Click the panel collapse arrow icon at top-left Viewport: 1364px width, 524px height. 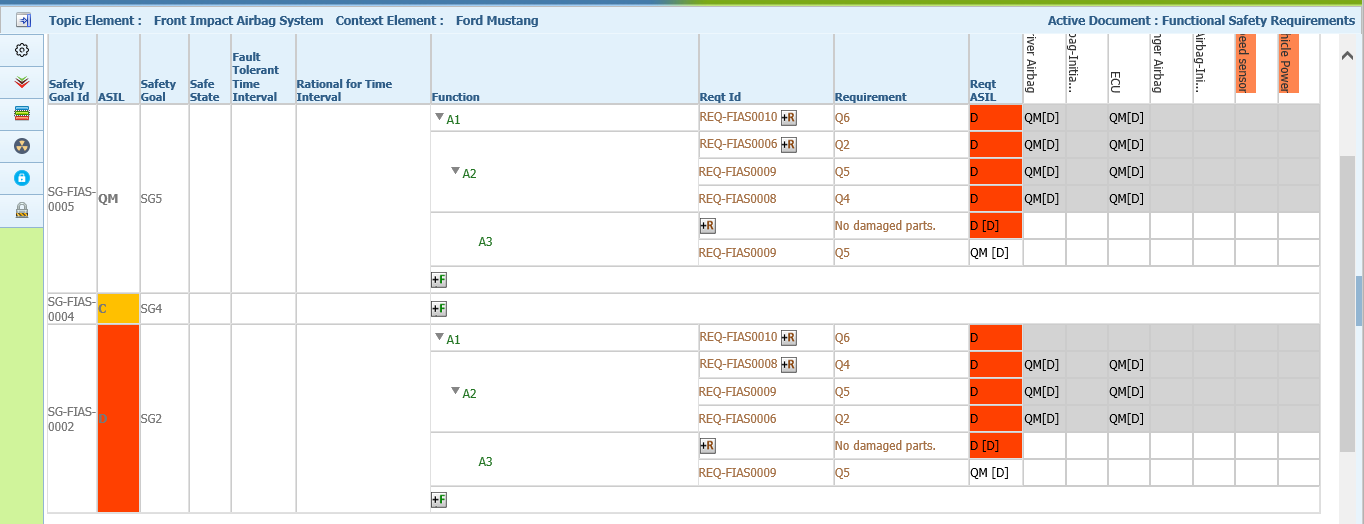tap(23, 20)
